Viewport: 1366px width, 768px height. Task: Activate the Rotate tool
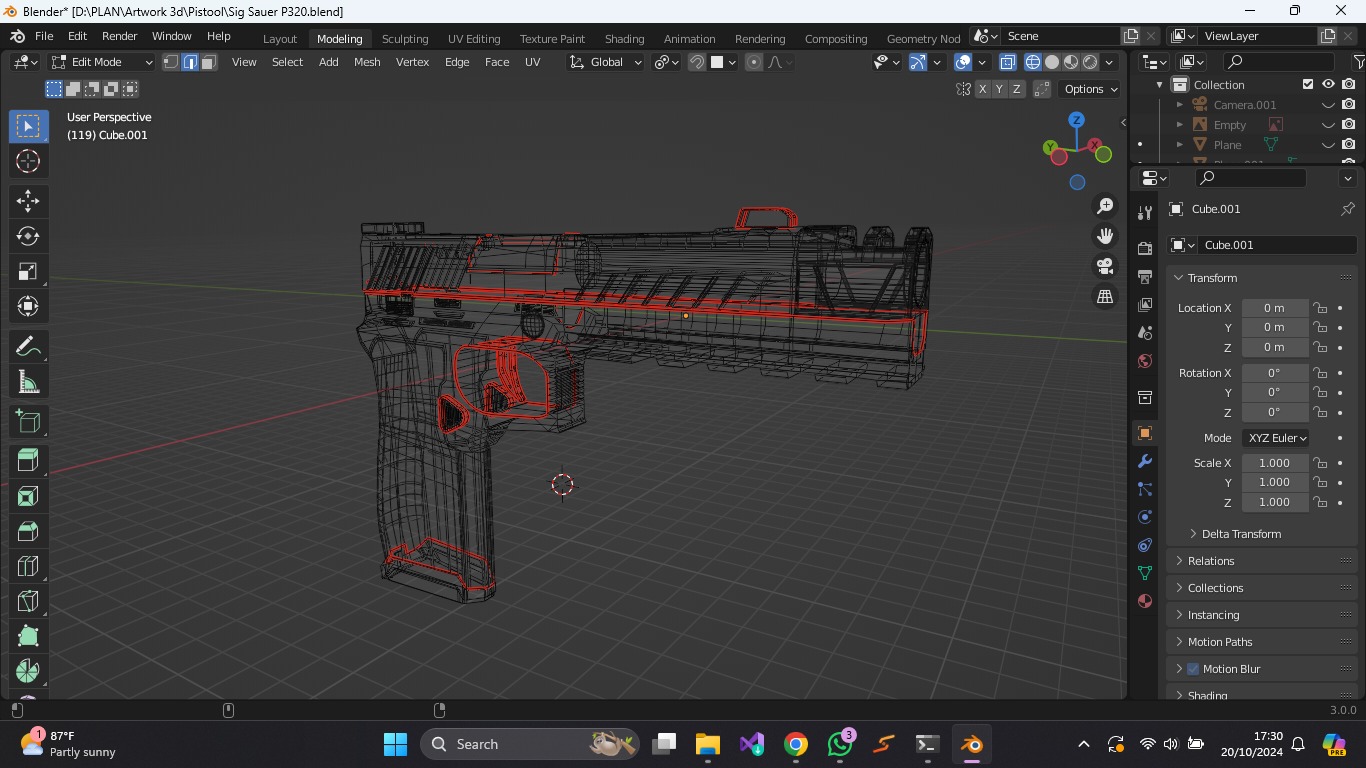[28, 236]
